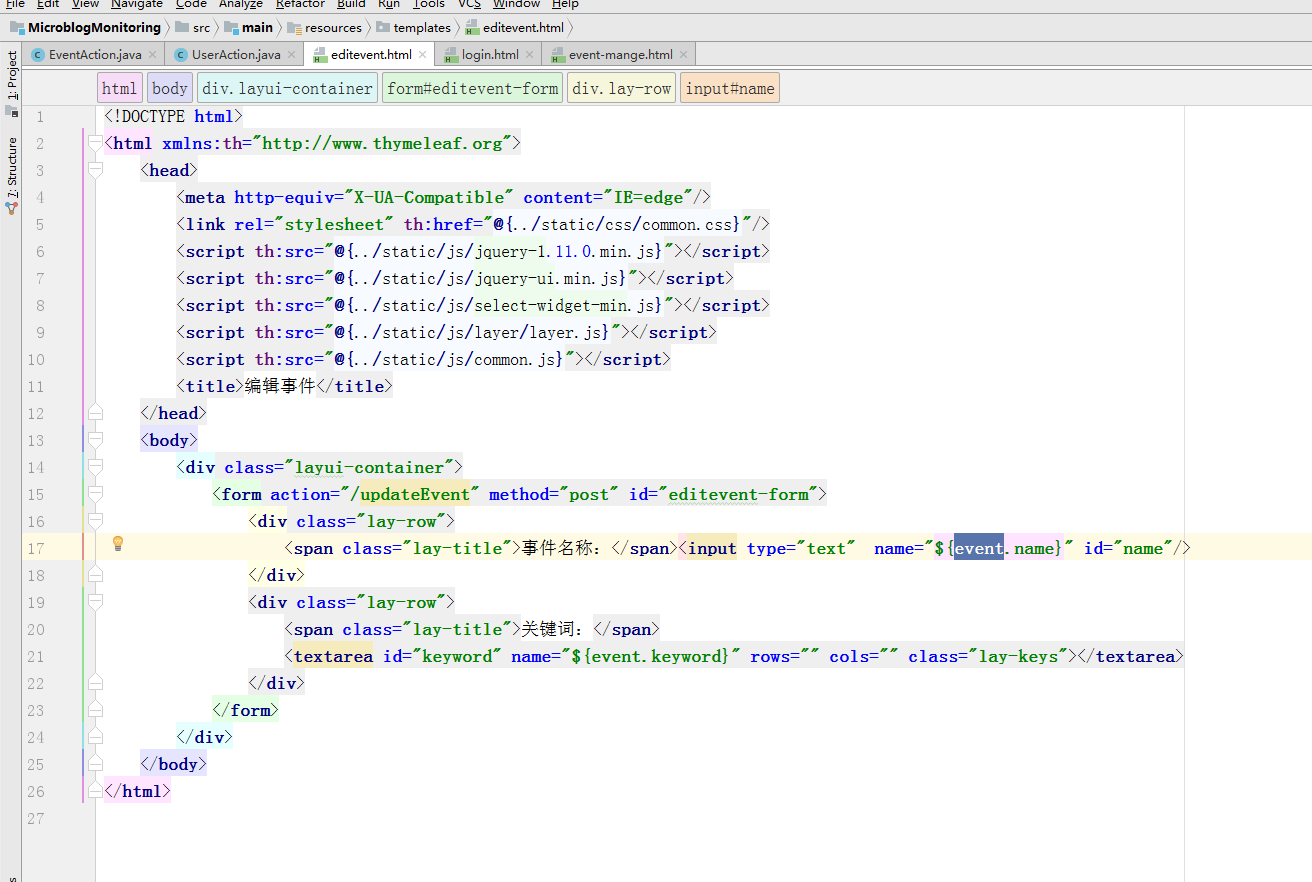1312x882 pixels.
Task: Click the Java class icon on the EventAction.java tab
Action: 38,55
